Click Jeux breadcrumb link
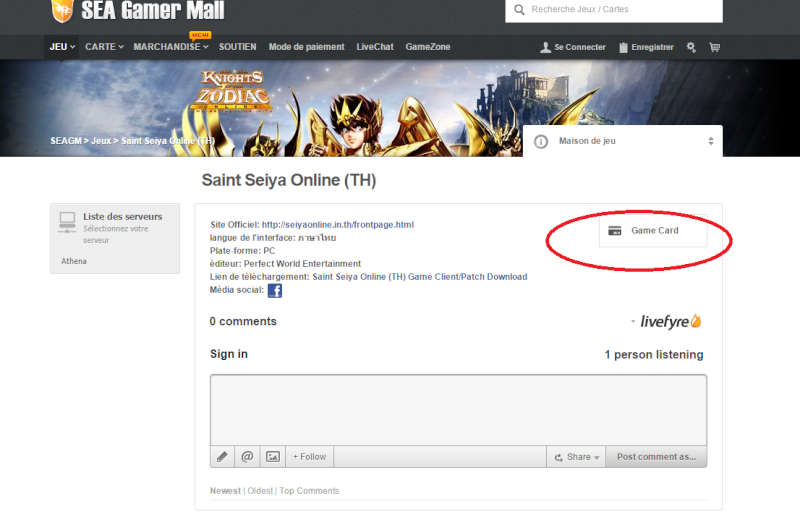 101,141
